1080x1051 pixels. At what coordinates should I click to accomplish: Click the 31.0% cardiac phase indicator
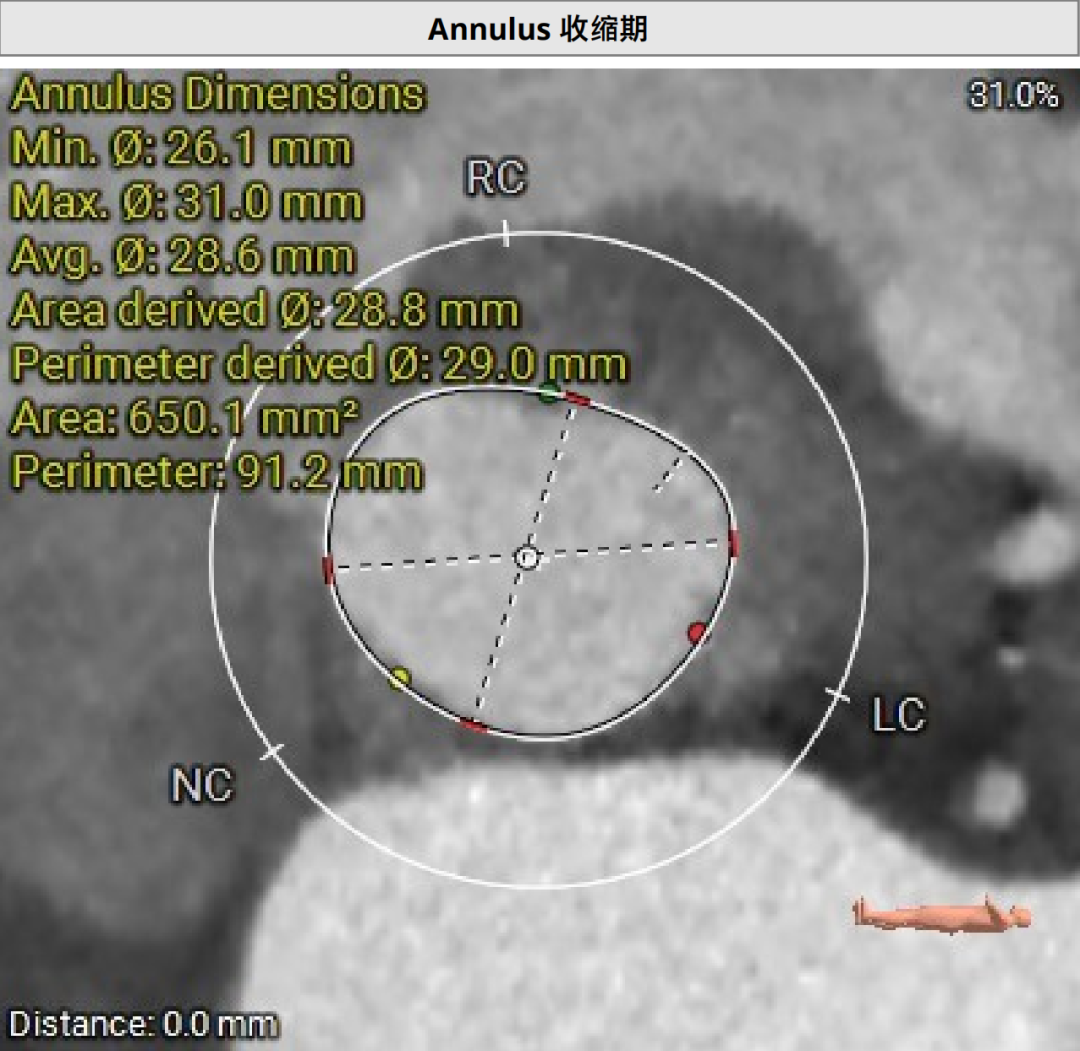click(x=1013, y=95)
